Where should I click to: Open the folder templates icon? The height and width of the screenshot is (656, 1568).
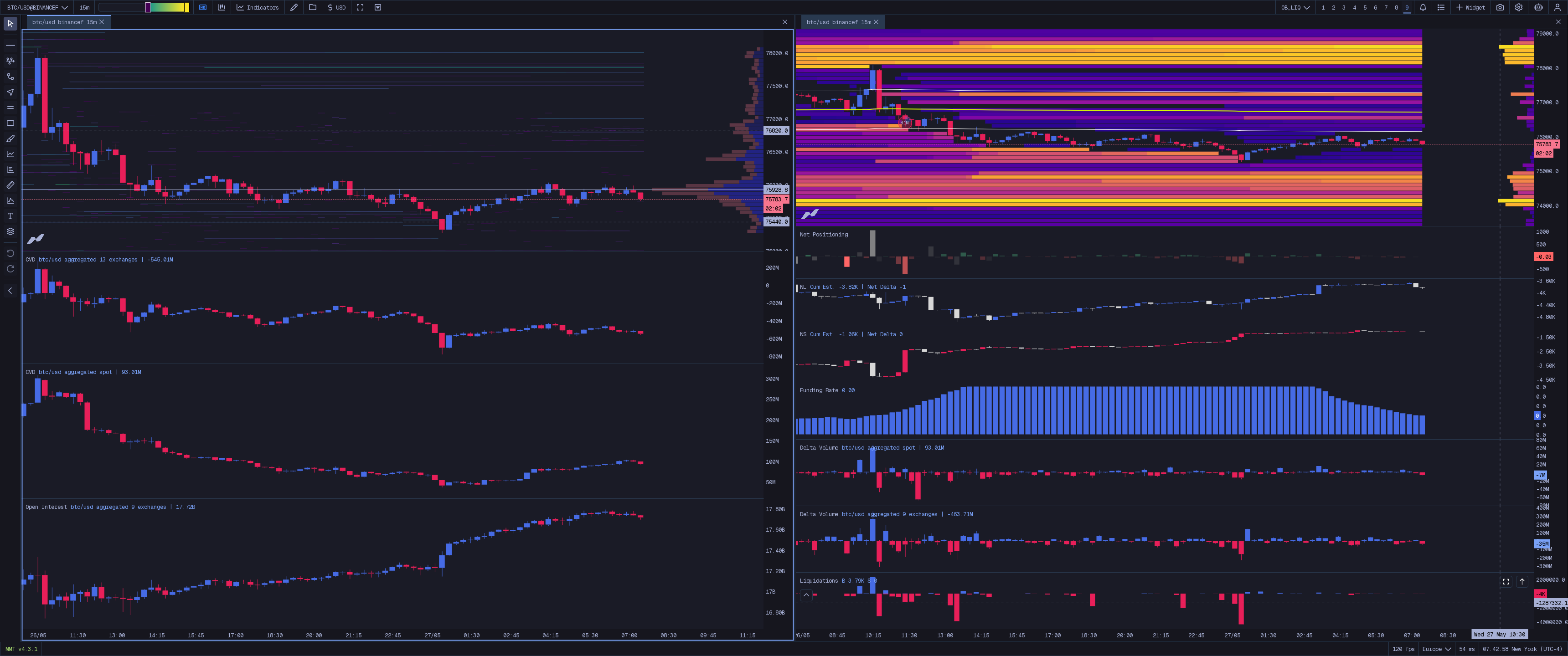click(313, 7)
